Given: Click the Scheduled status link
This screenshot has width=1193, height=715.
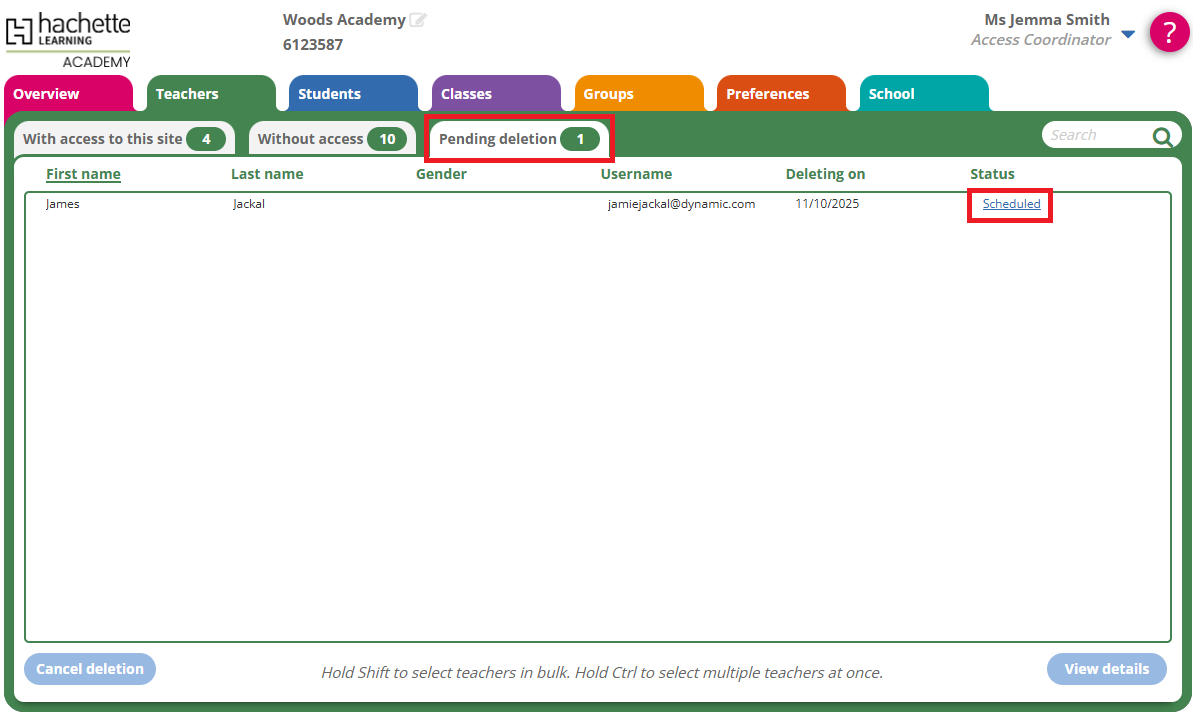Looking at the screenshot, I should [1011, 204].
